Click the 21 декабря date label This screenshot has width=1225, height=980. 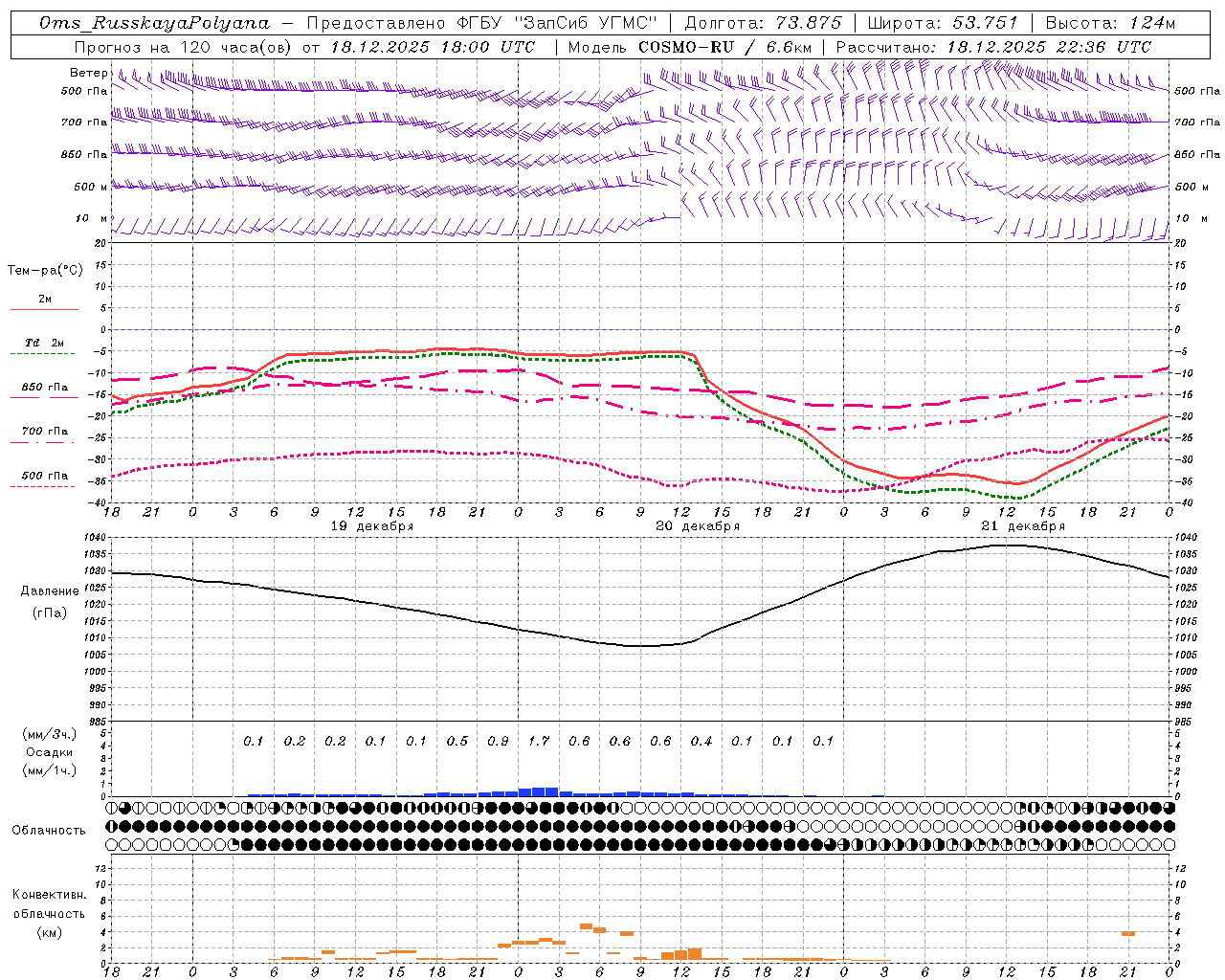point(1023,526)
